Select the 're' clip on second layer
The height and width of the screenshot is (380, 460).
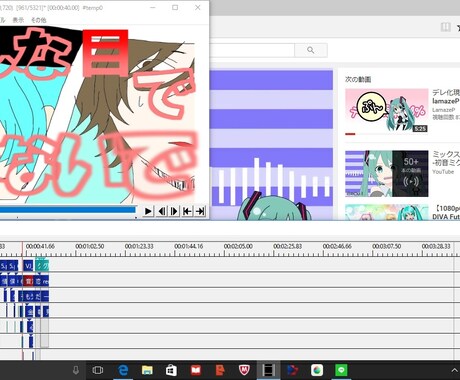coord(46,281)
